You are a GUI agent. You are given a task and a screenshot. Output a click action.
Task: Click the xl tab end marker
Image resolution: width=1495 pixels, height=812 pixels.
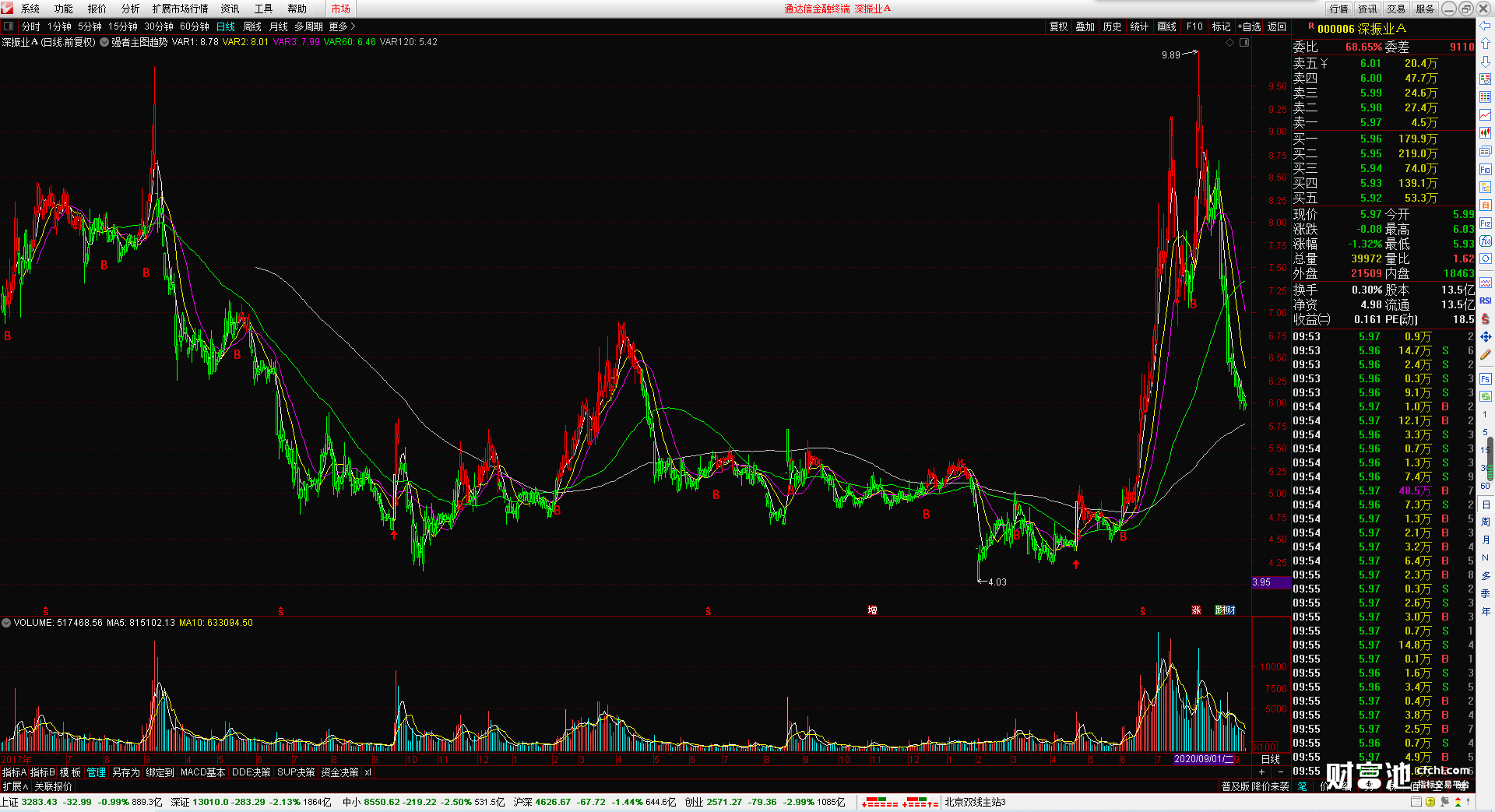click(368, 772)
